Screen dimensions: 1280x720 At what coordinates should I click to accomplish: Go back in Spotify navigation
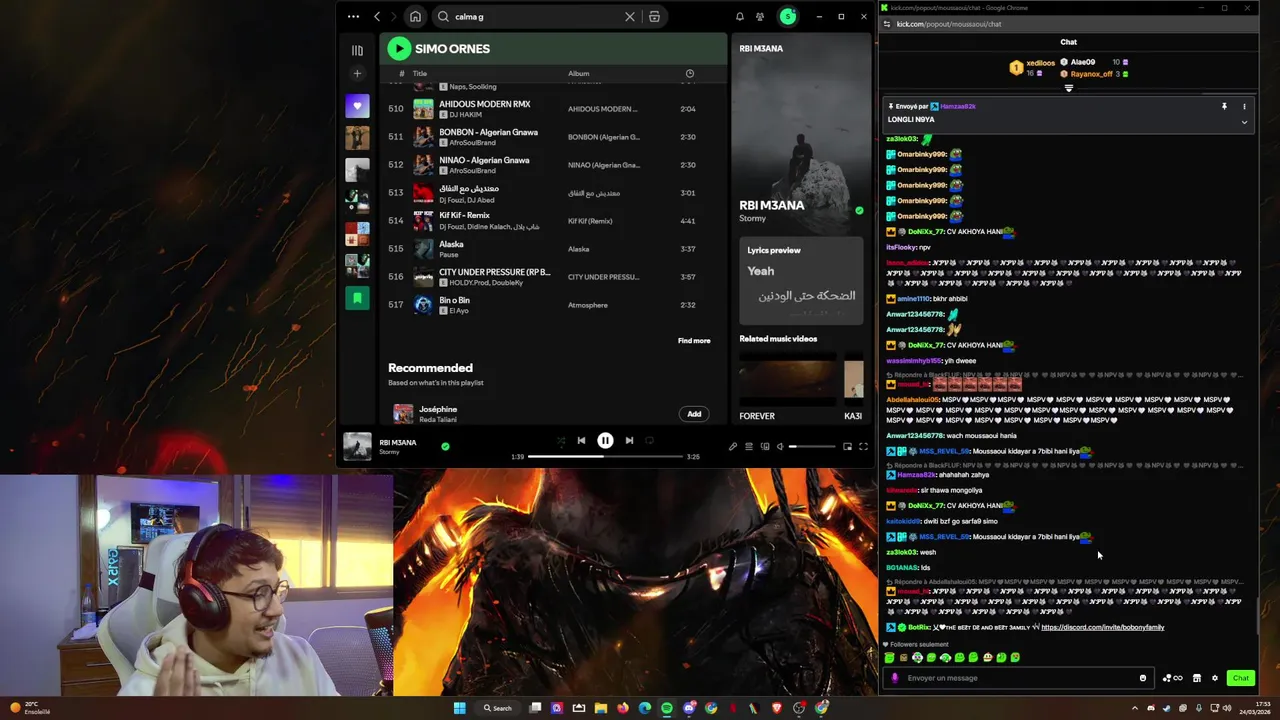click(377, 17)
